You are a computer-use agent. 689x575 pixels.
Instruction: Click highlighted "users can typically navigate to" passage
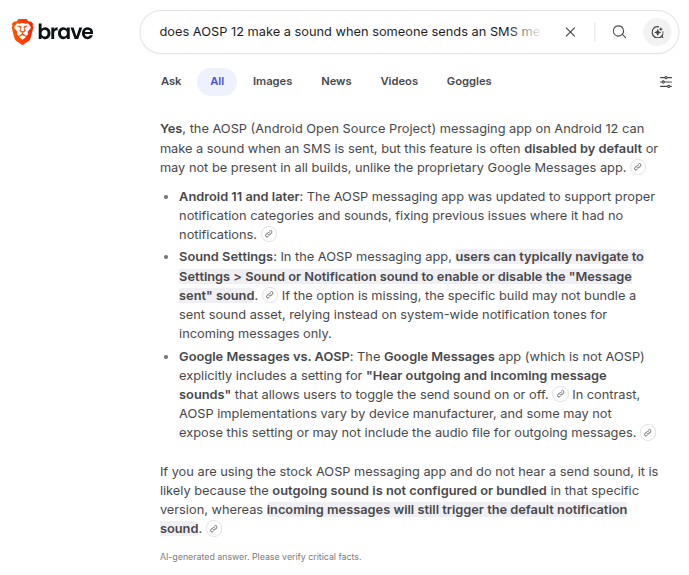click(549, 257)
